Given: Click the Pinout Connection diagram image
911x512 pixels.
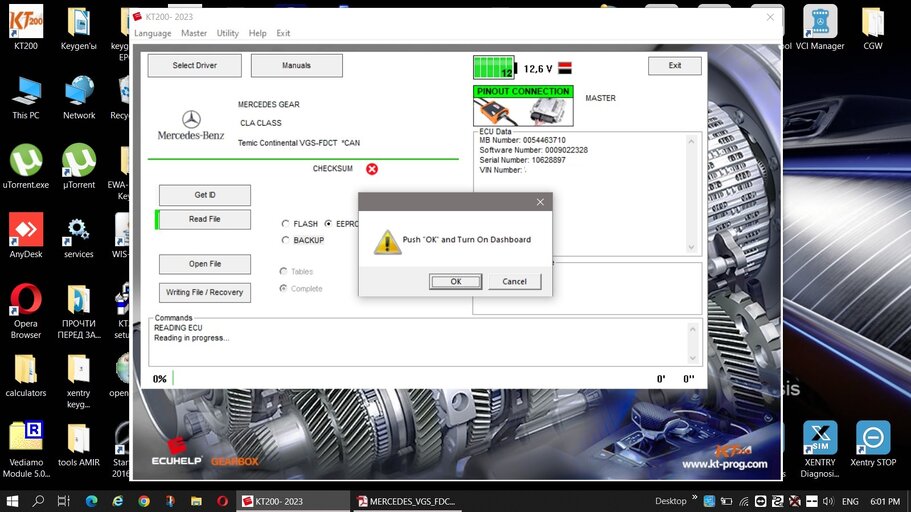Looking at the screenshot, I should [523, 112].
